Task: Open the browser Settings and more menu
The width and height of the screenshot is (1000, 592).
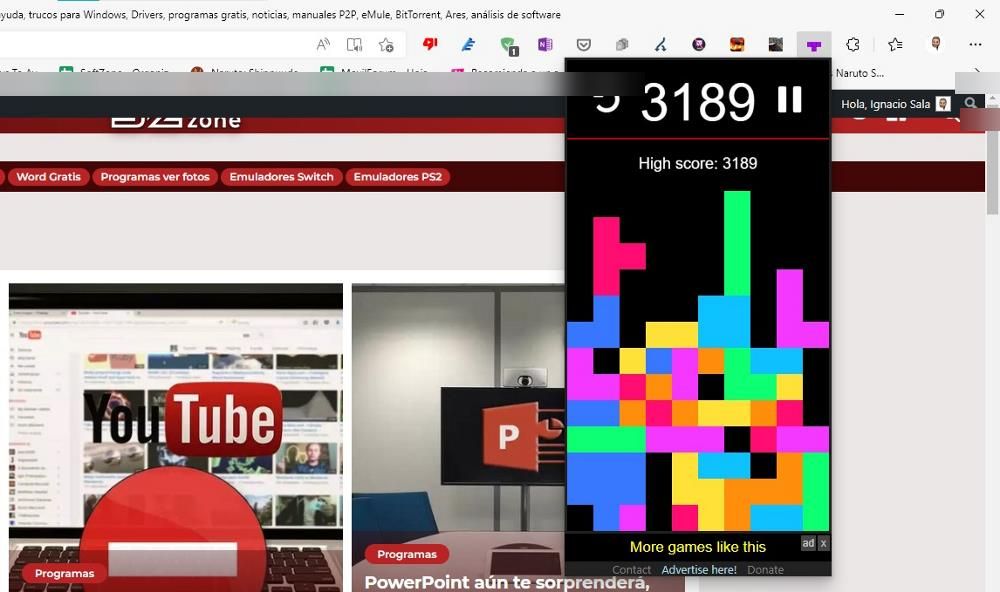Action: [975, 45]
